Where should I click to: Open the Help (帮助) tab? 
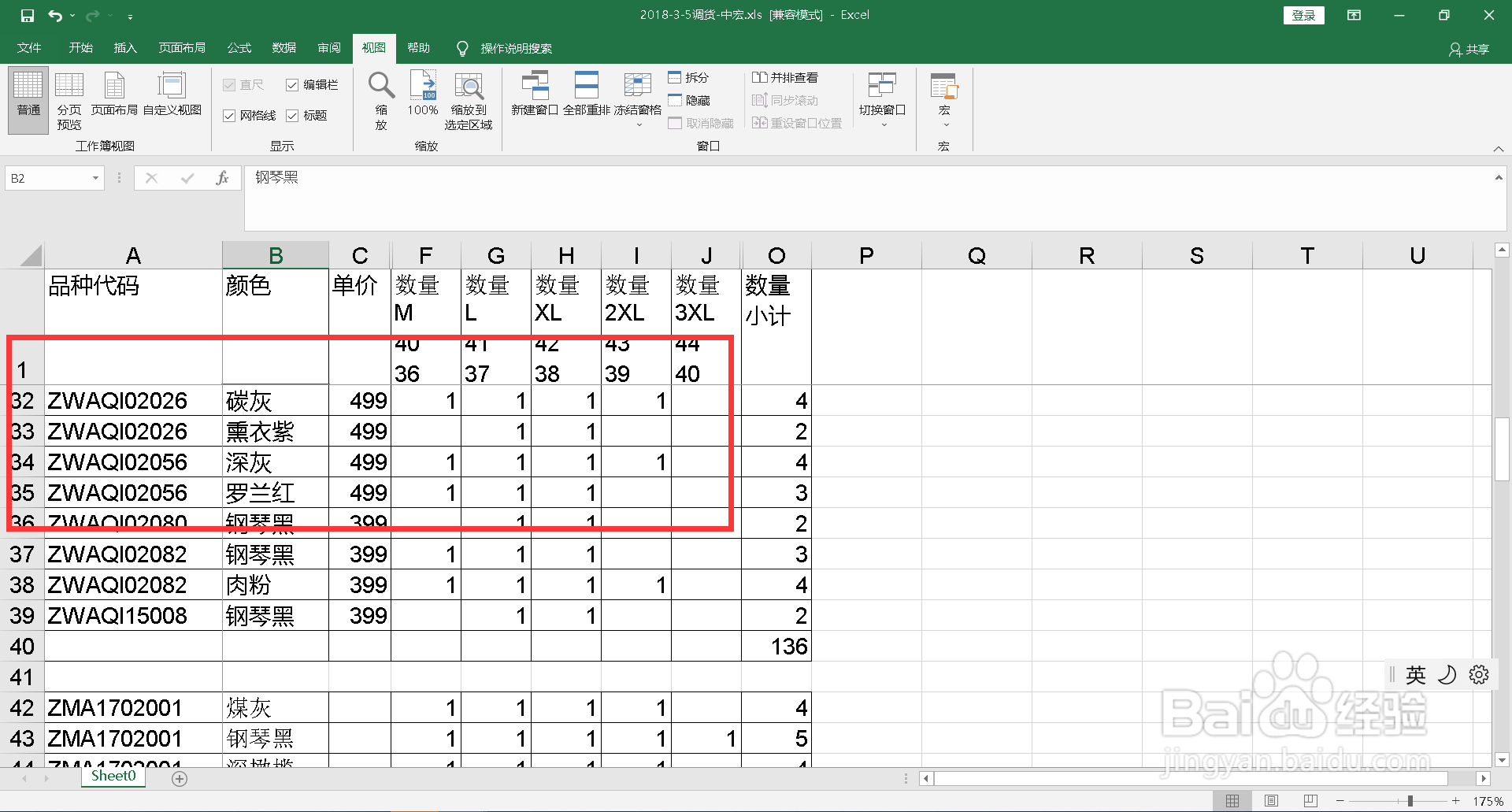[x=419, y=48]
